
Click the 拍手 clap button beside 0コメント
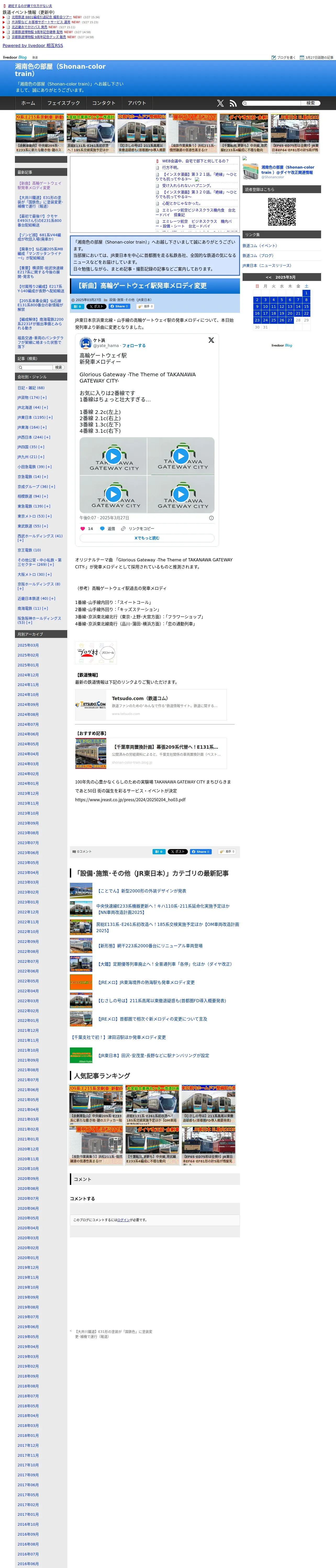coord(226,852)
